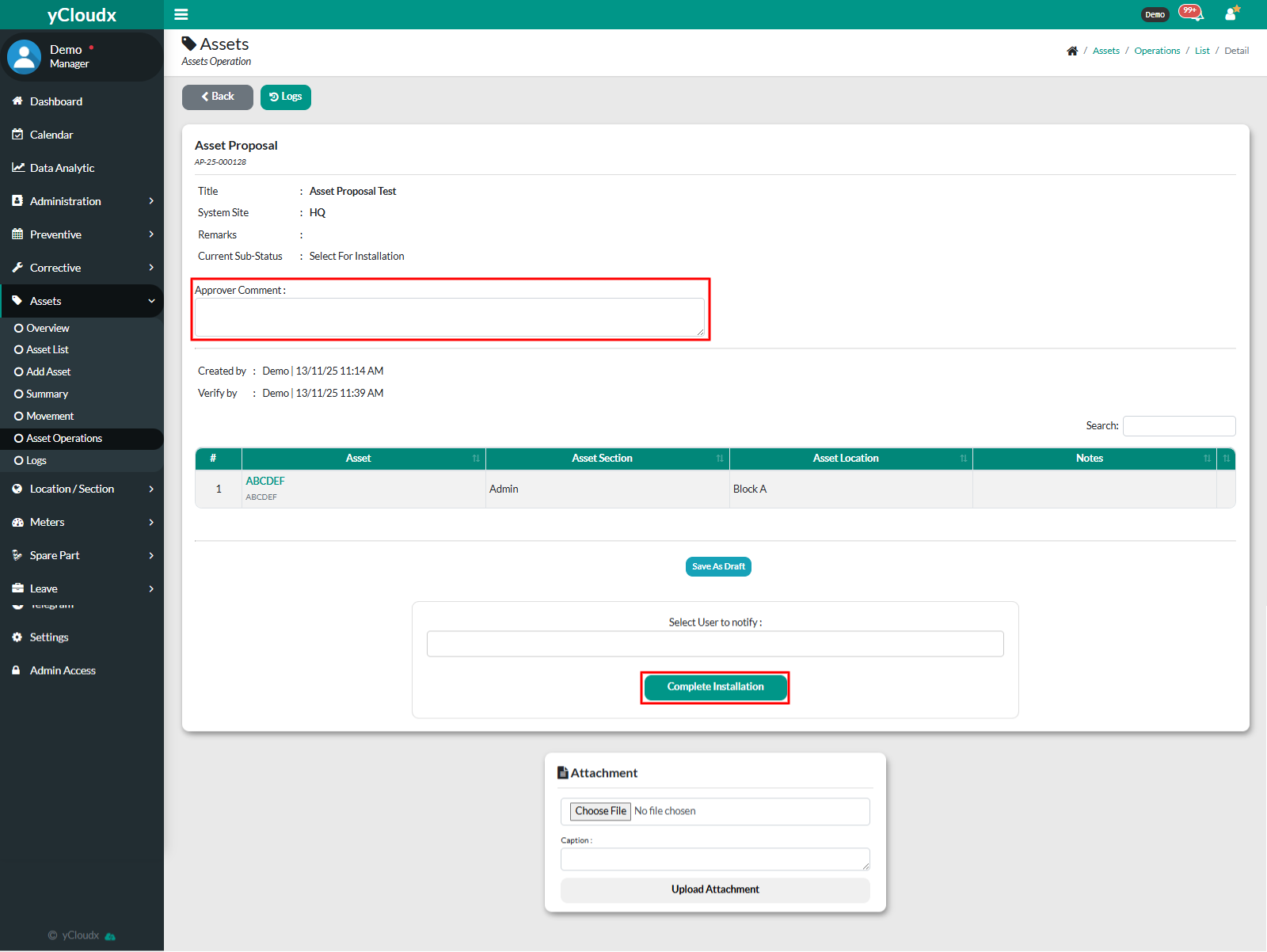This screenshot has width=1267, height=952.
Task: Click the Demo user avatar
Action: 24,57
